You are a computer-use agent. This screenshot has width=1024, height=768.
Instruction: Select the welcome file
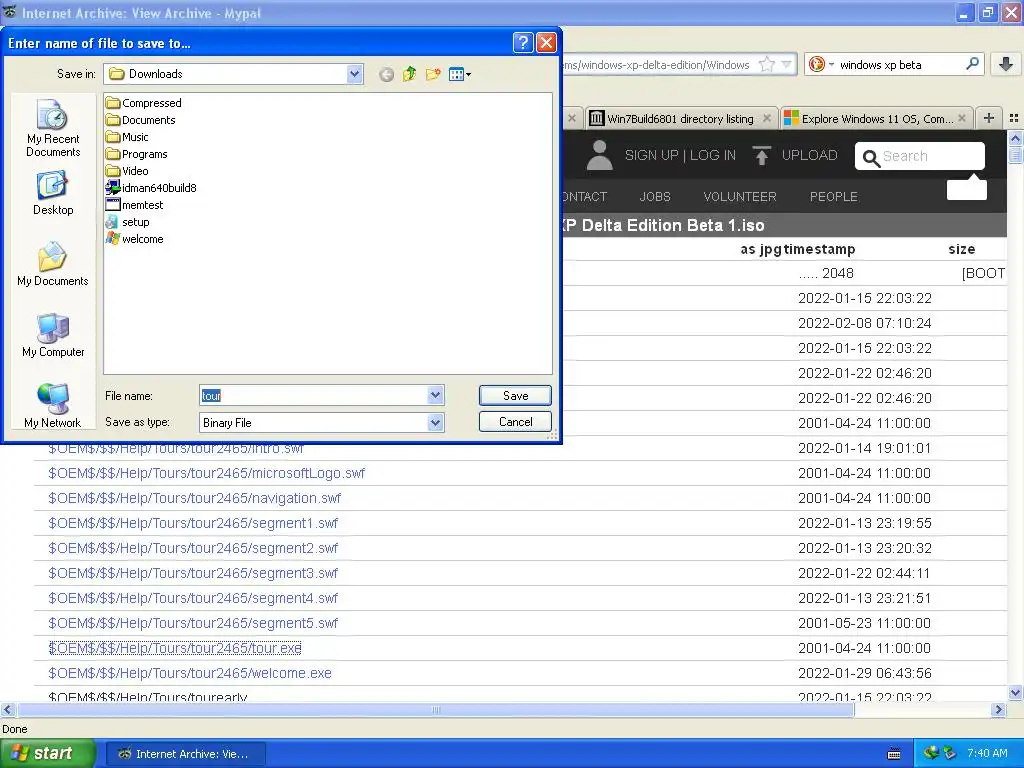click(135, 239)
